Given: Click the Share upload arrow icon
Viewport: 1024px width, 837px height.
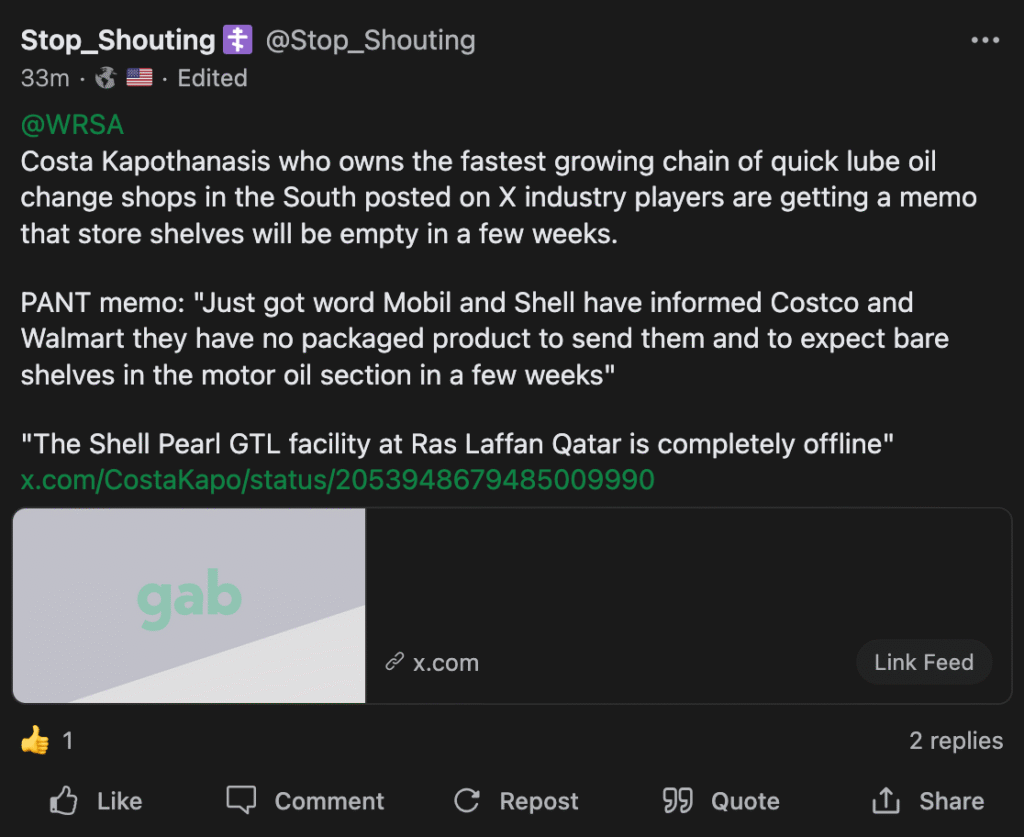Looking at the screenshot, I should point(886,800).
